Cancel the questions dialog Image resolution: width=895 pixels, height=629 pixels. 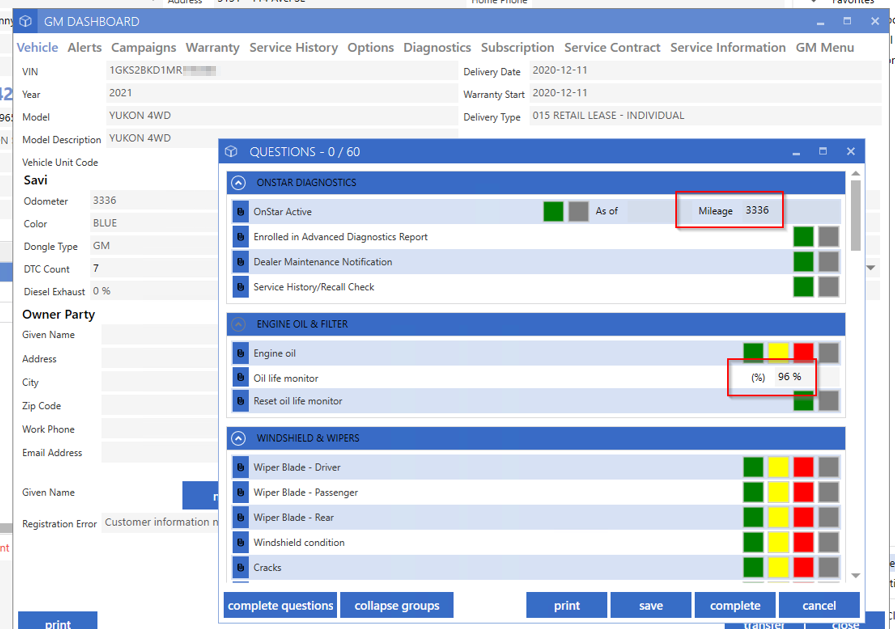819,605
